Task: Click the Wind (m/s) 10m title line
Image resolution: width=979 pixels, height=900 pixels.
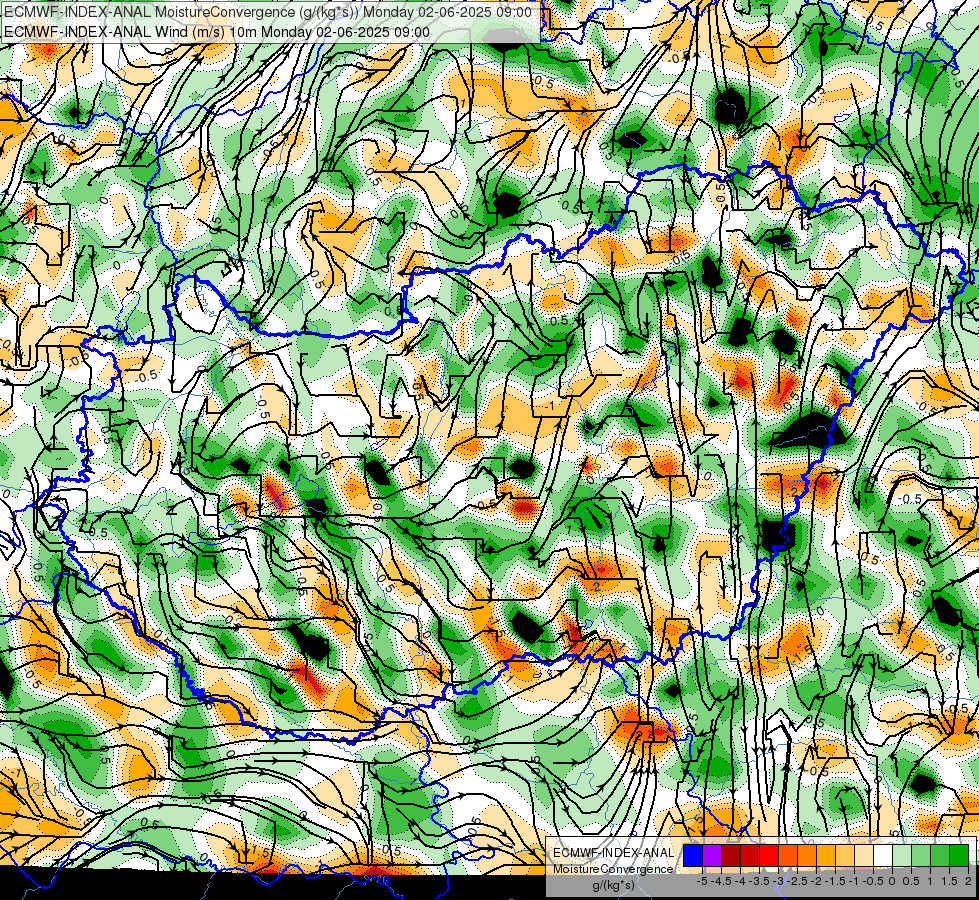Action: click(216, 32)
